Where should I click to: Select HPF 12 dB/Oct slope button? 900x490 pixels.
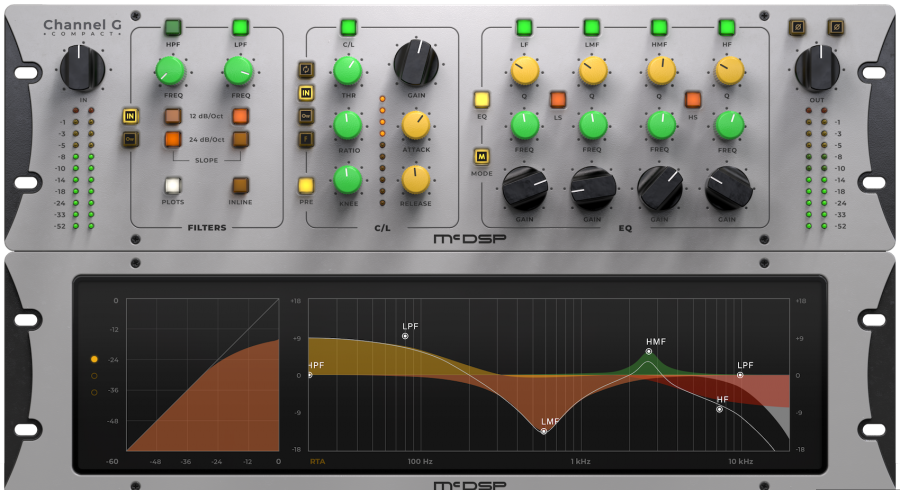pos(173,116)
